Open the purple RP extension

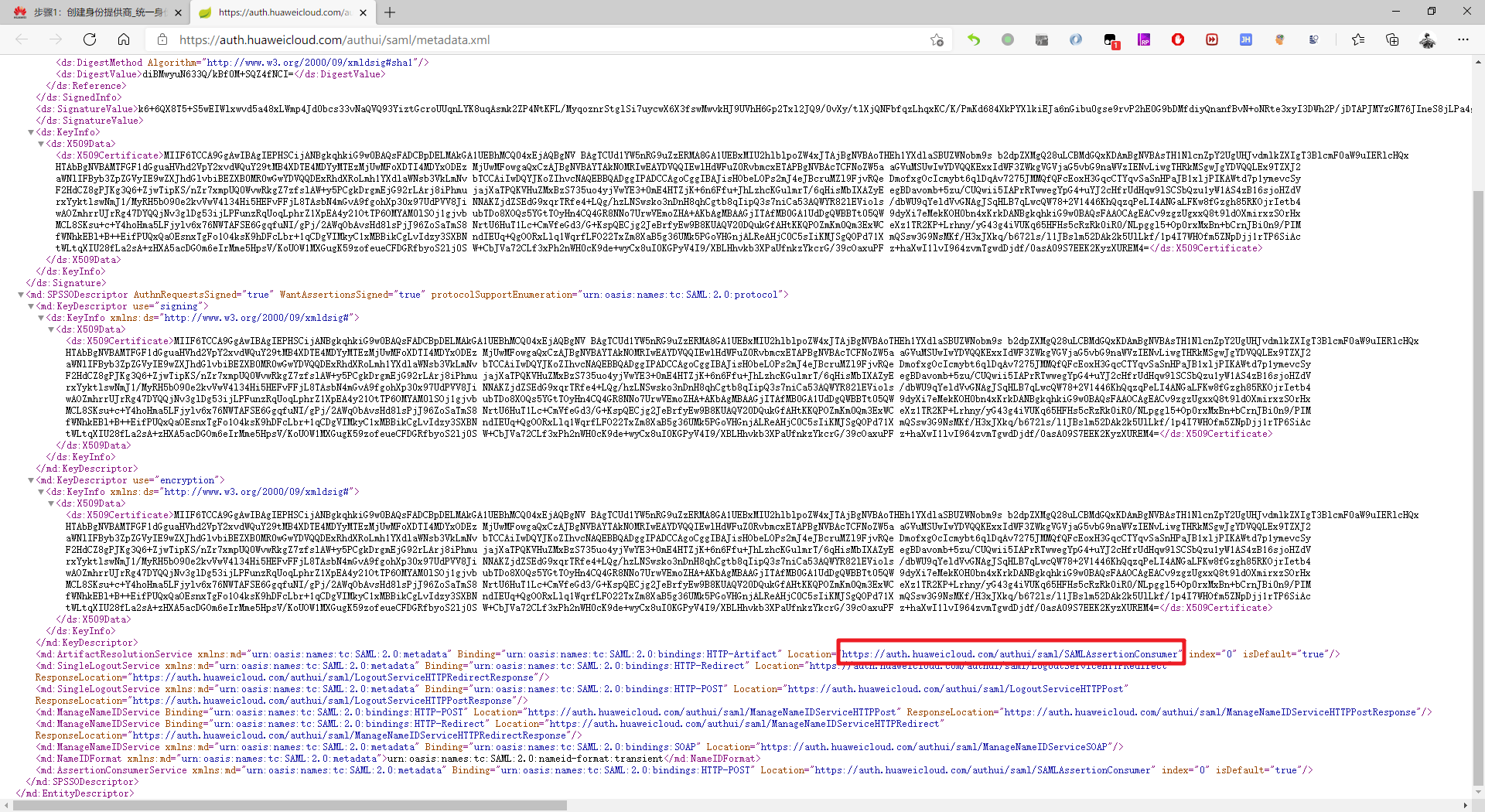pyautogui.click(x=1144, y=39)
